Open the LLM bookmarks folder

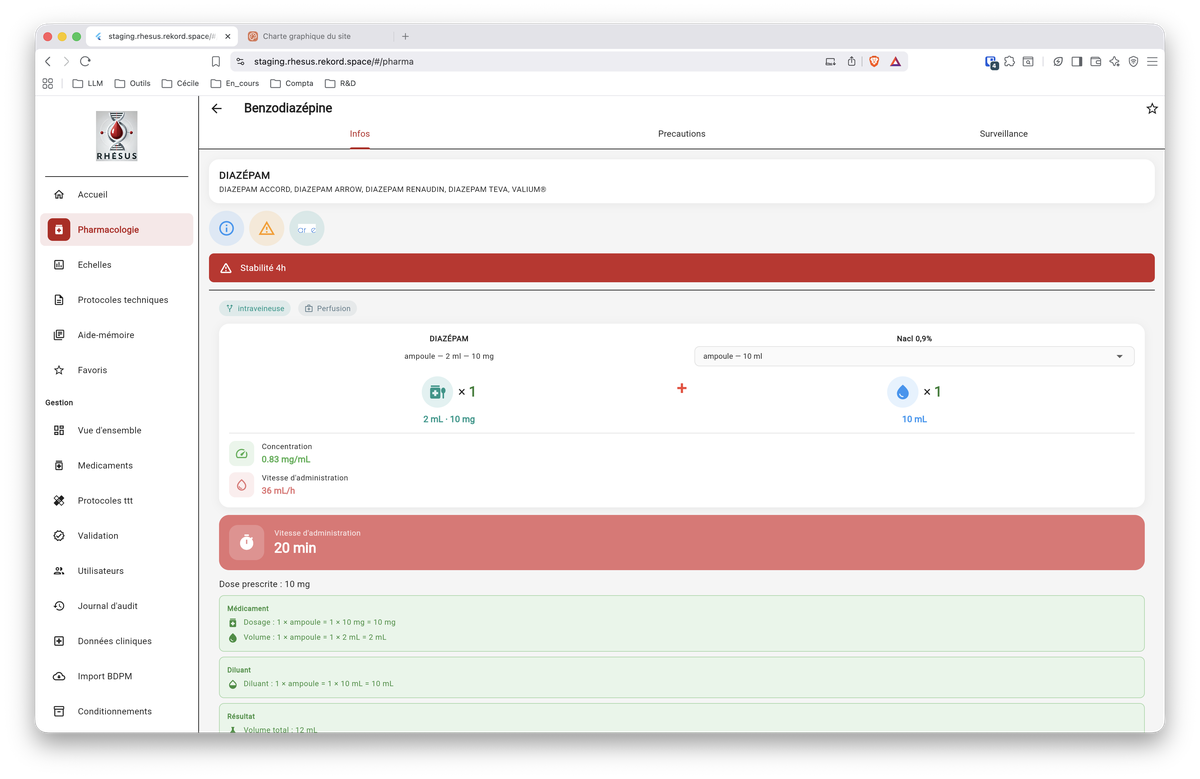point(88,83)
